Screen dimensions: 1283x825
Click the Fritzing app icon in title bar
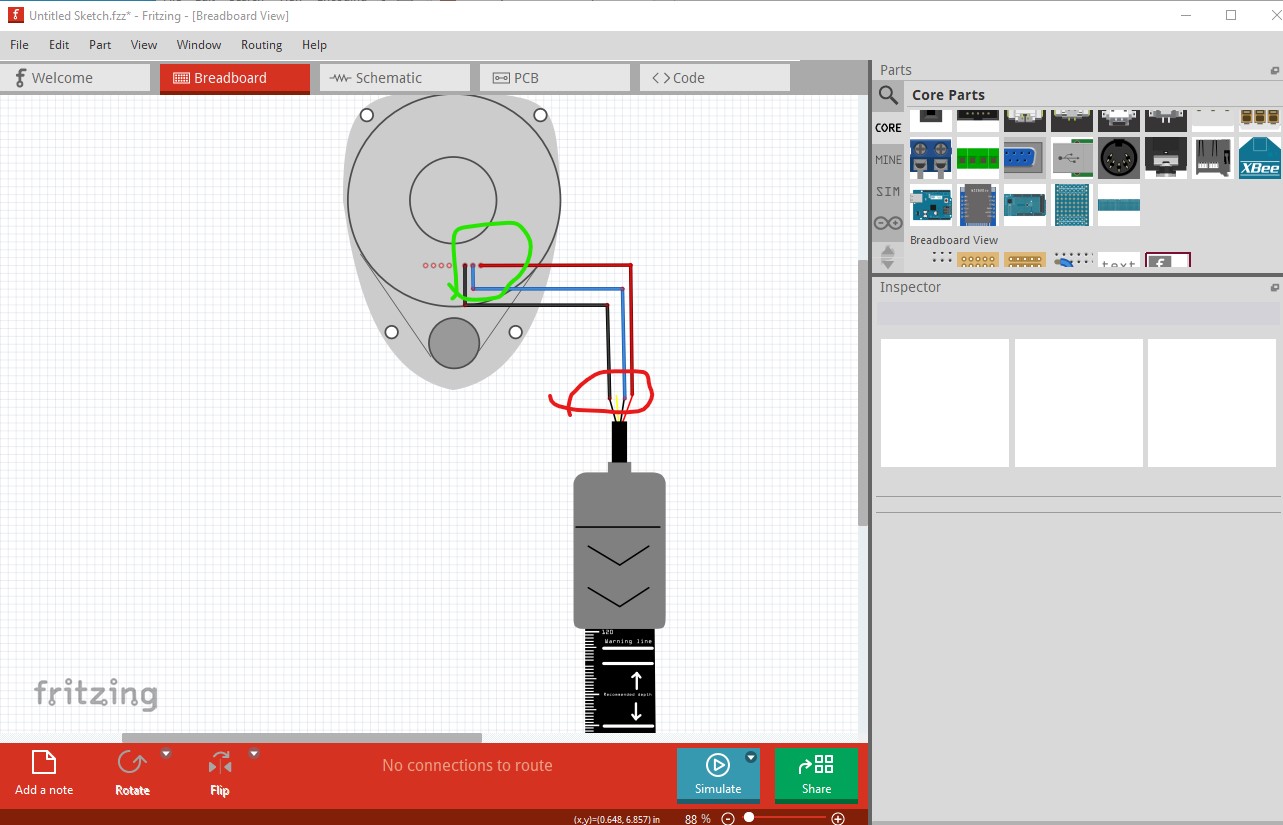15,16
